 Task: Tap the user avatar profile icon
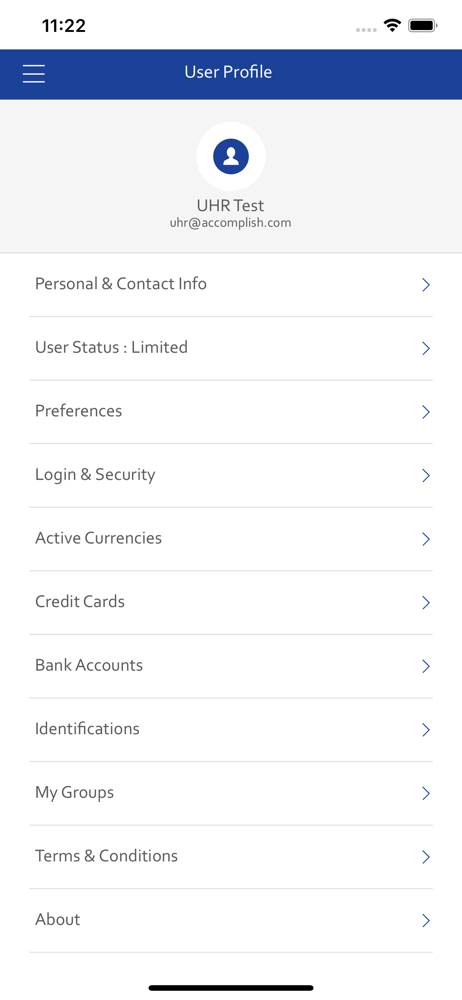pos(231,156)
